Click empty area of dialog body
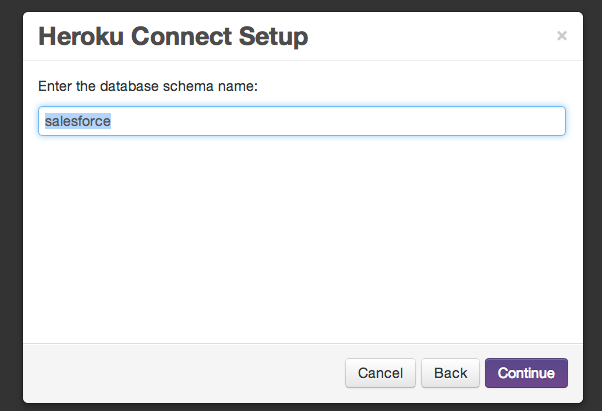 303,238
